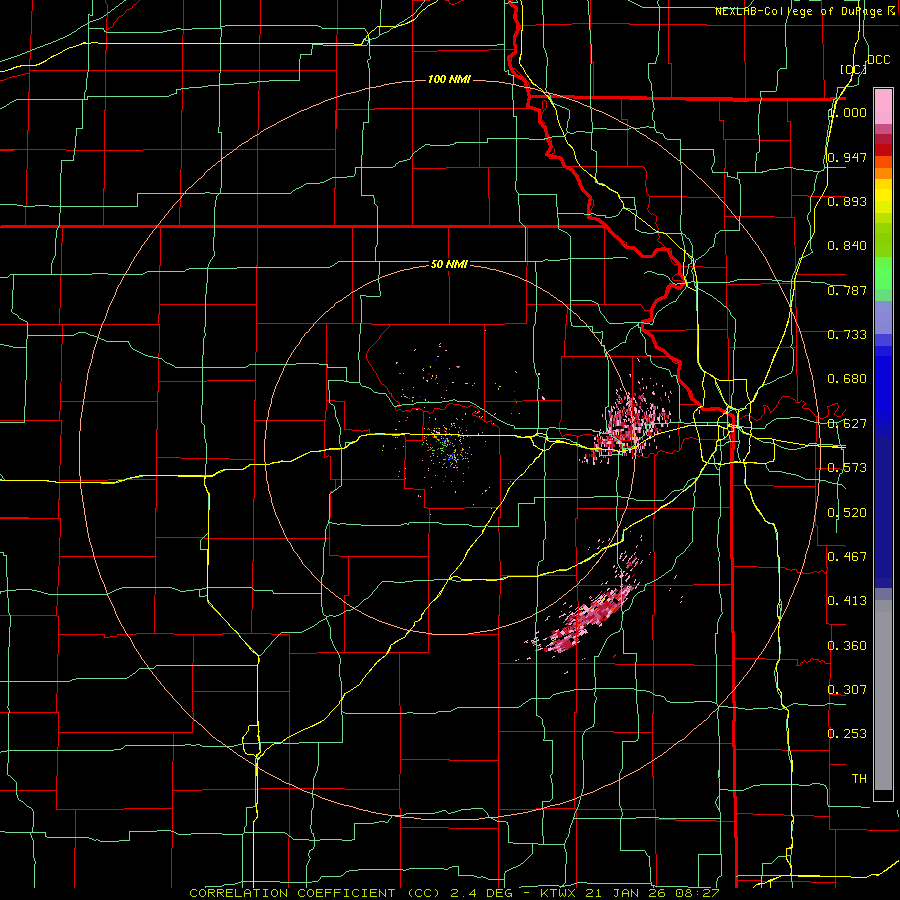The image size is (900, 900).
Task: Click the 0.840 scale value
Action: tap(847, 246)
